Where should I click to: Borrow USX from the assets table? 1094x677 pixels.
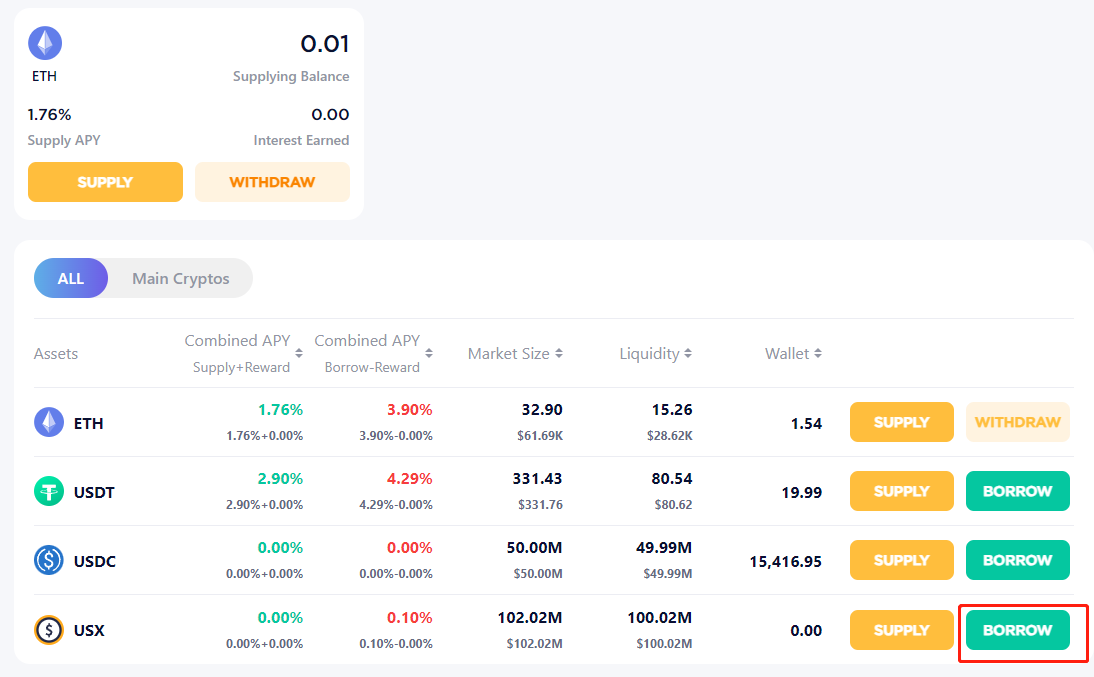click(x=1017, y=630)
